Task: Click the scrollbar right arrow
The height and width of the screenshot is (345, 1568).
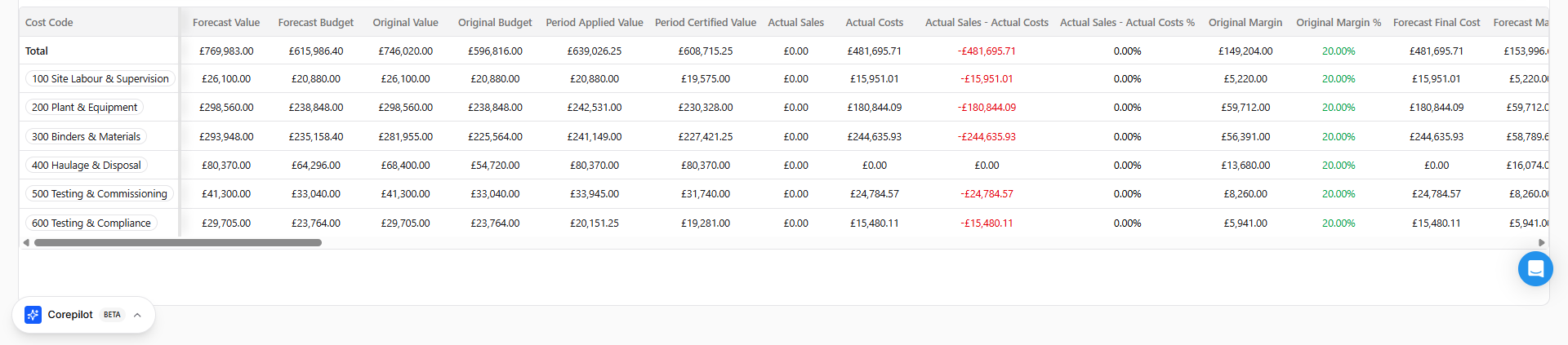Action: click(1542, 242)
